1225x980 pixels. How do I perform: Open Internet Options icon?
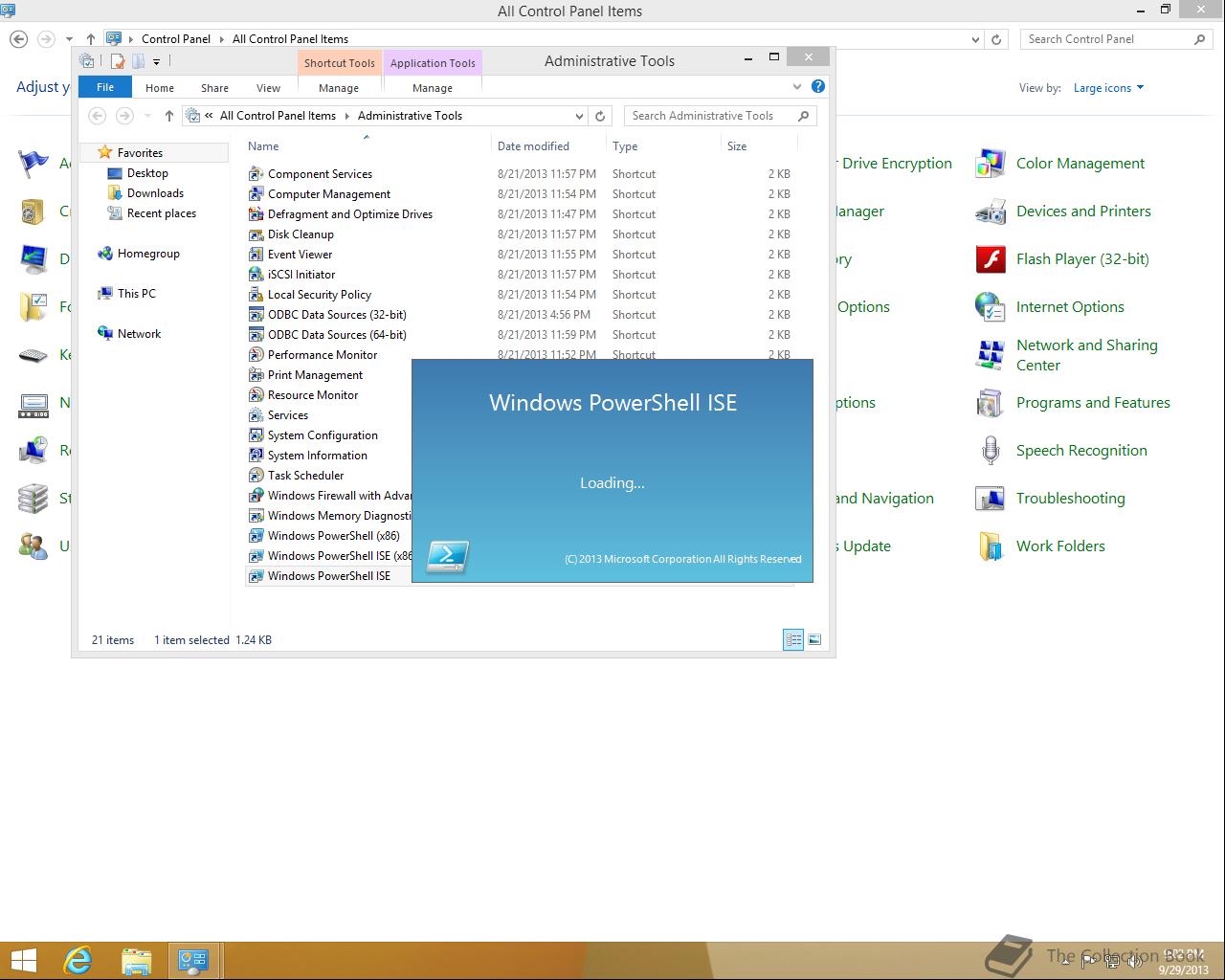pyautogui.click(x=991, y=307)
